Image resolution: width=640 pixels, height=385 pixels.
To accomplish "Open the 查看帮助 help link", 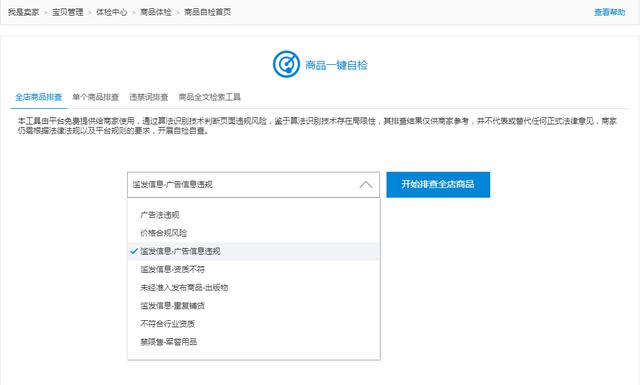I will tap(609, 12).
